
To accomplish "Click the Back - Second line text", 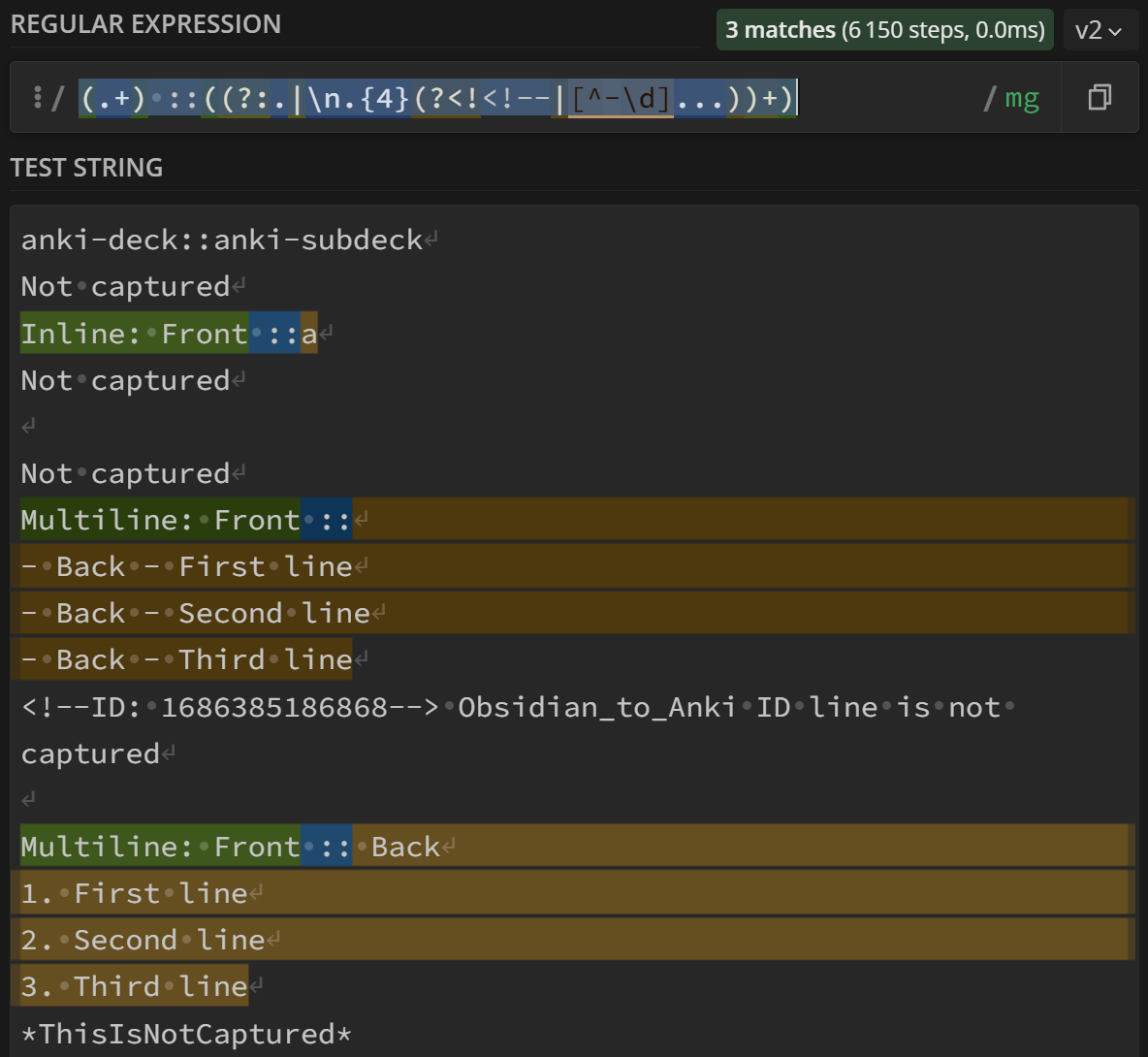I will pos(212,613).
